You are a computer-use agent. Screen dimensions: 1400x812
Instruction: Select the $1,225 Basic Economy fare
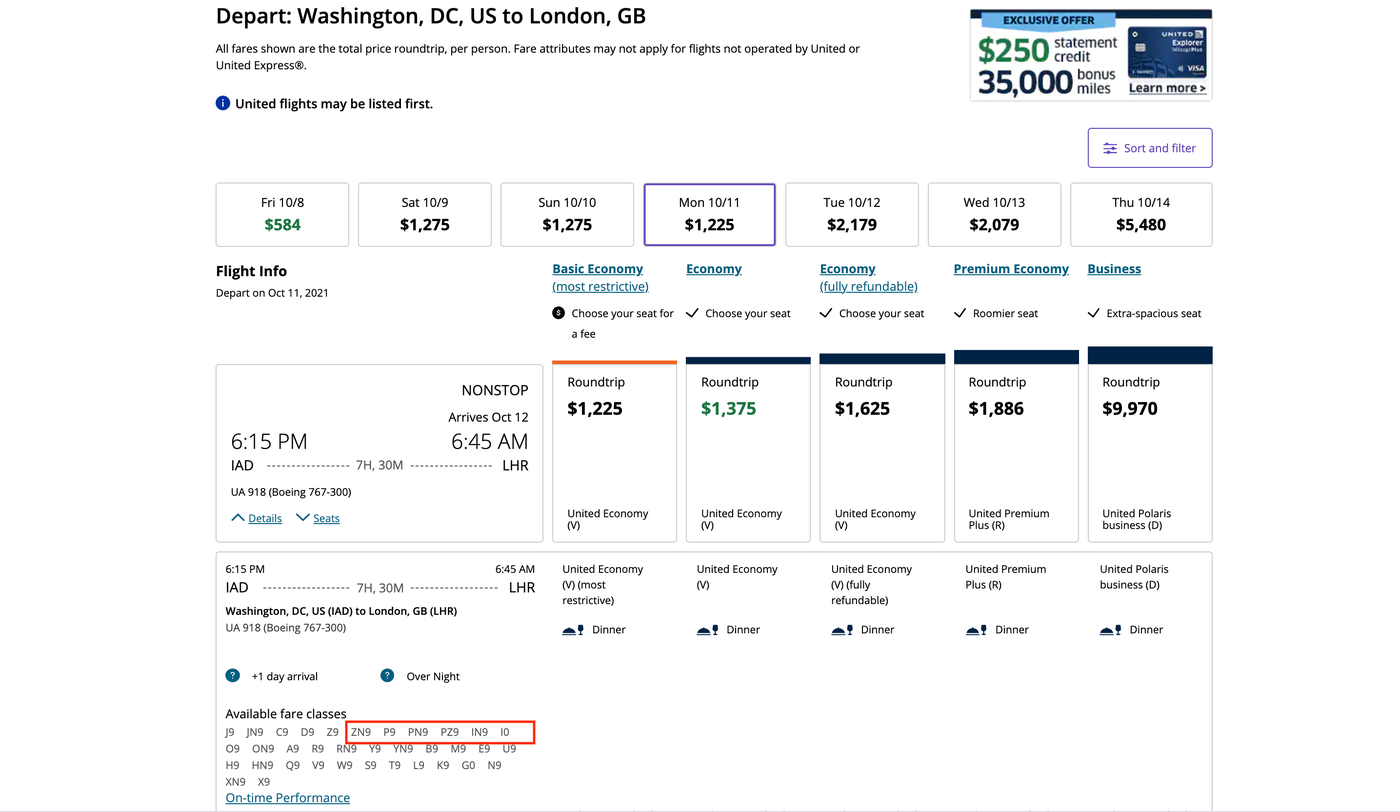coord(614,452)
